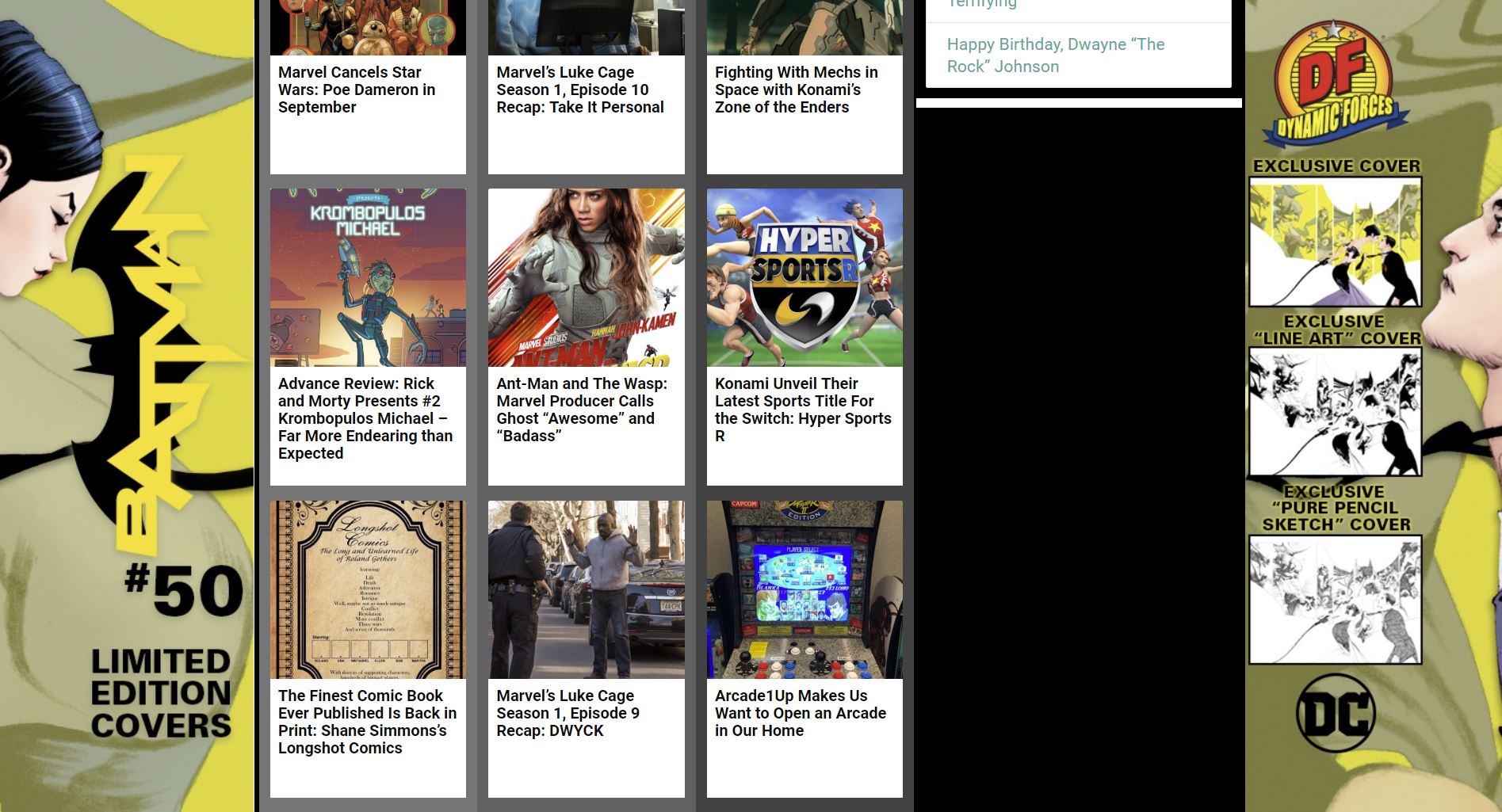
Task: Open the Longshot Comics cover thumbnail
Action: click(368, 589)
